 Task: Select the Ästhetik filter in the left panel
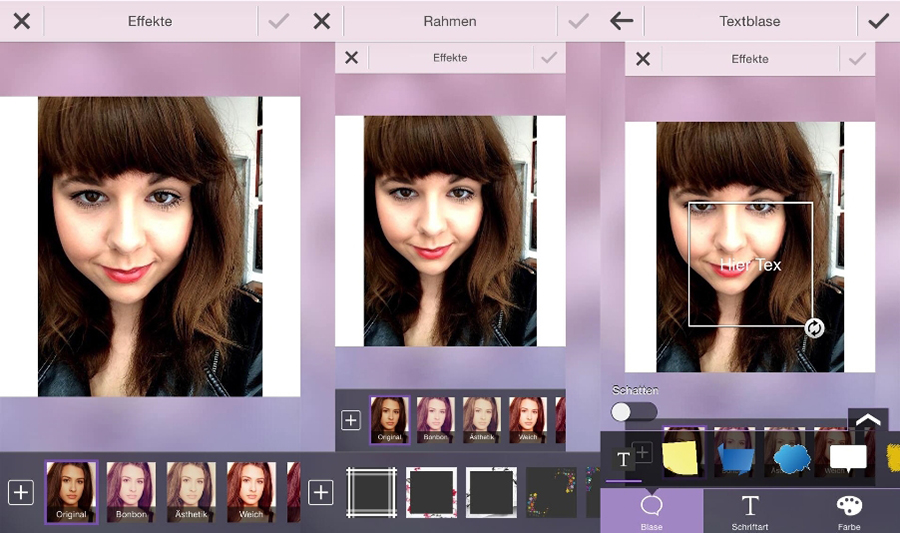(x=191, y=492)
